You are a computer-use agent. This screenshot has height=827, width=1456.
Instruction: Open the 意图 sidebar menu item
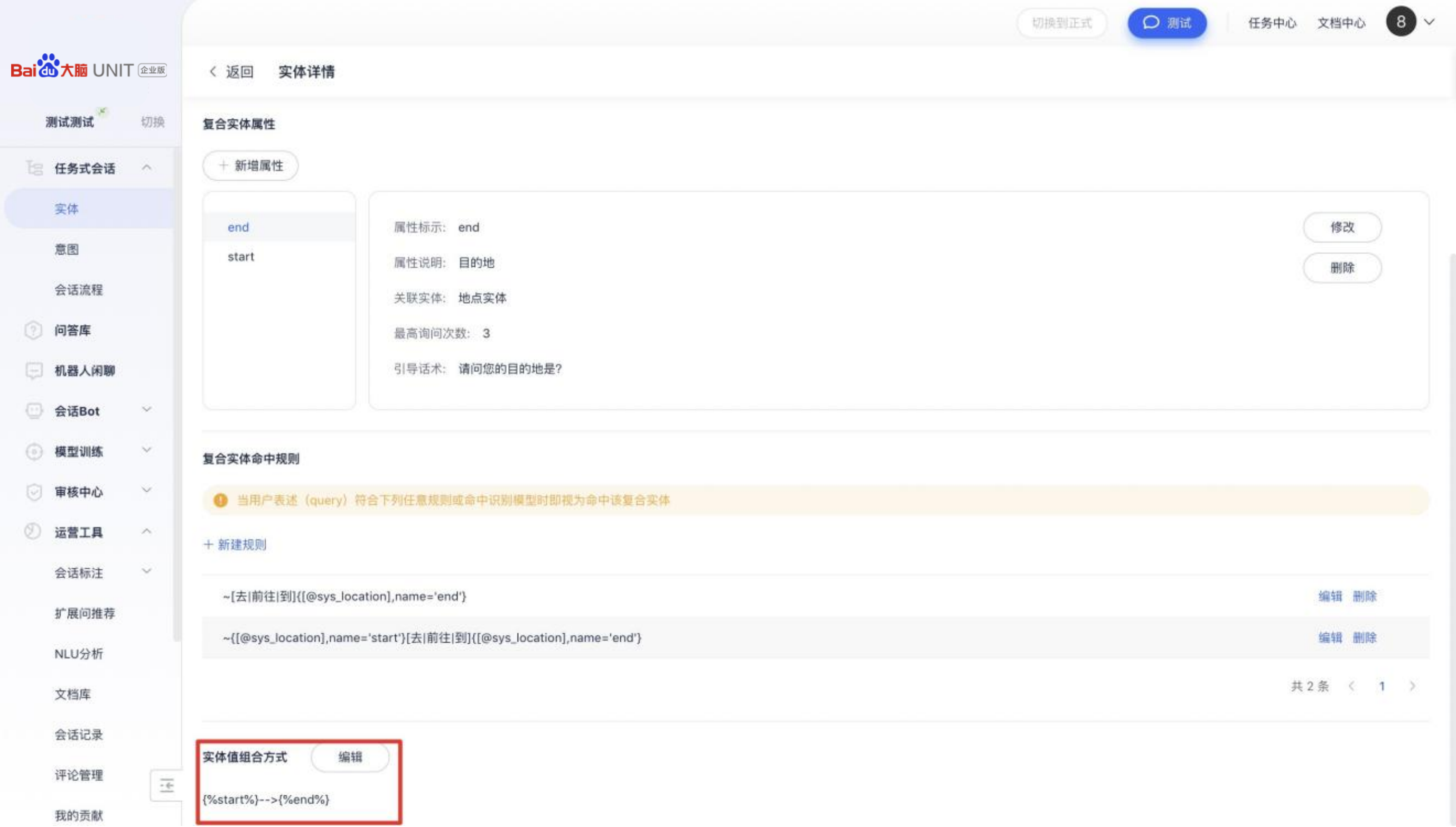tap(67, 249)
